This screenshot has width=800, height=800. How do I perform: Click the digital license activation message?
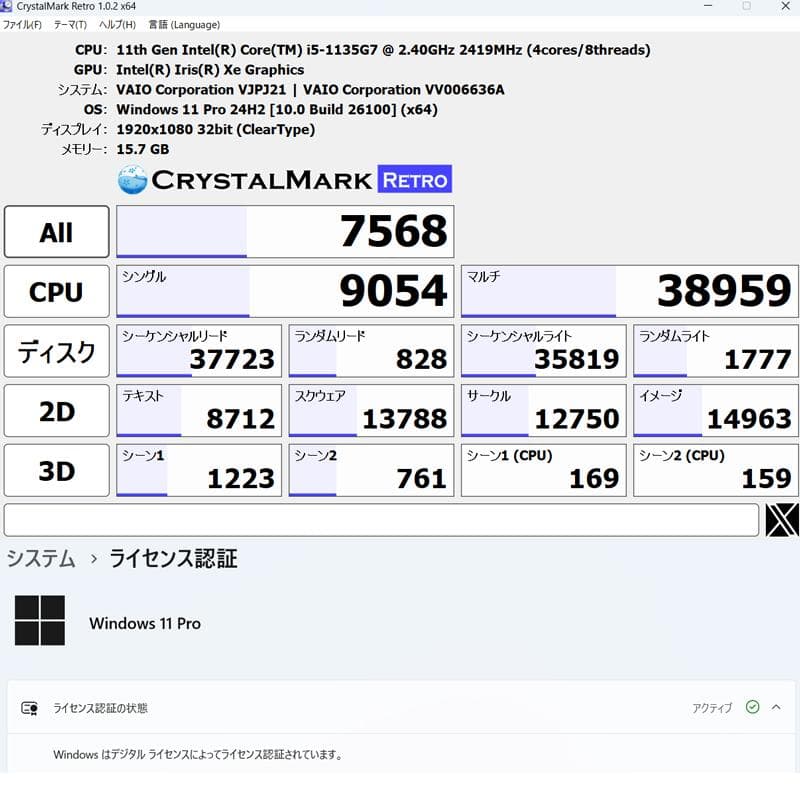198,755
